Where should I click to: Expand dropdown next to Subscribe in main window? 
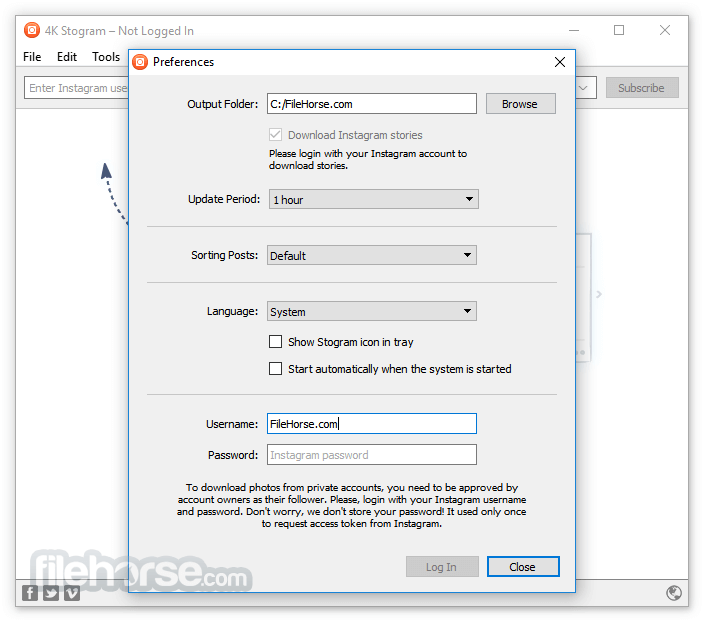click(584, 88)
